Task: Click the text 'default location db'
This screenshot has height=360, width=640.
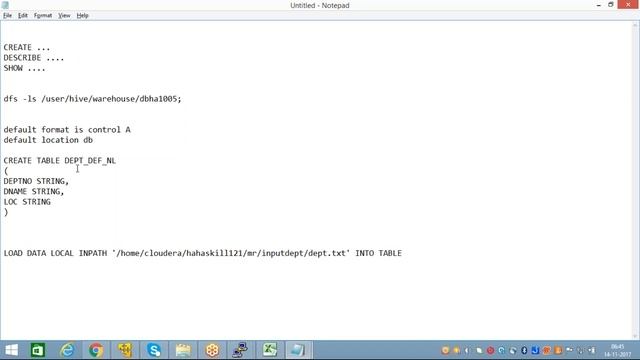Action: click(48, 140)
